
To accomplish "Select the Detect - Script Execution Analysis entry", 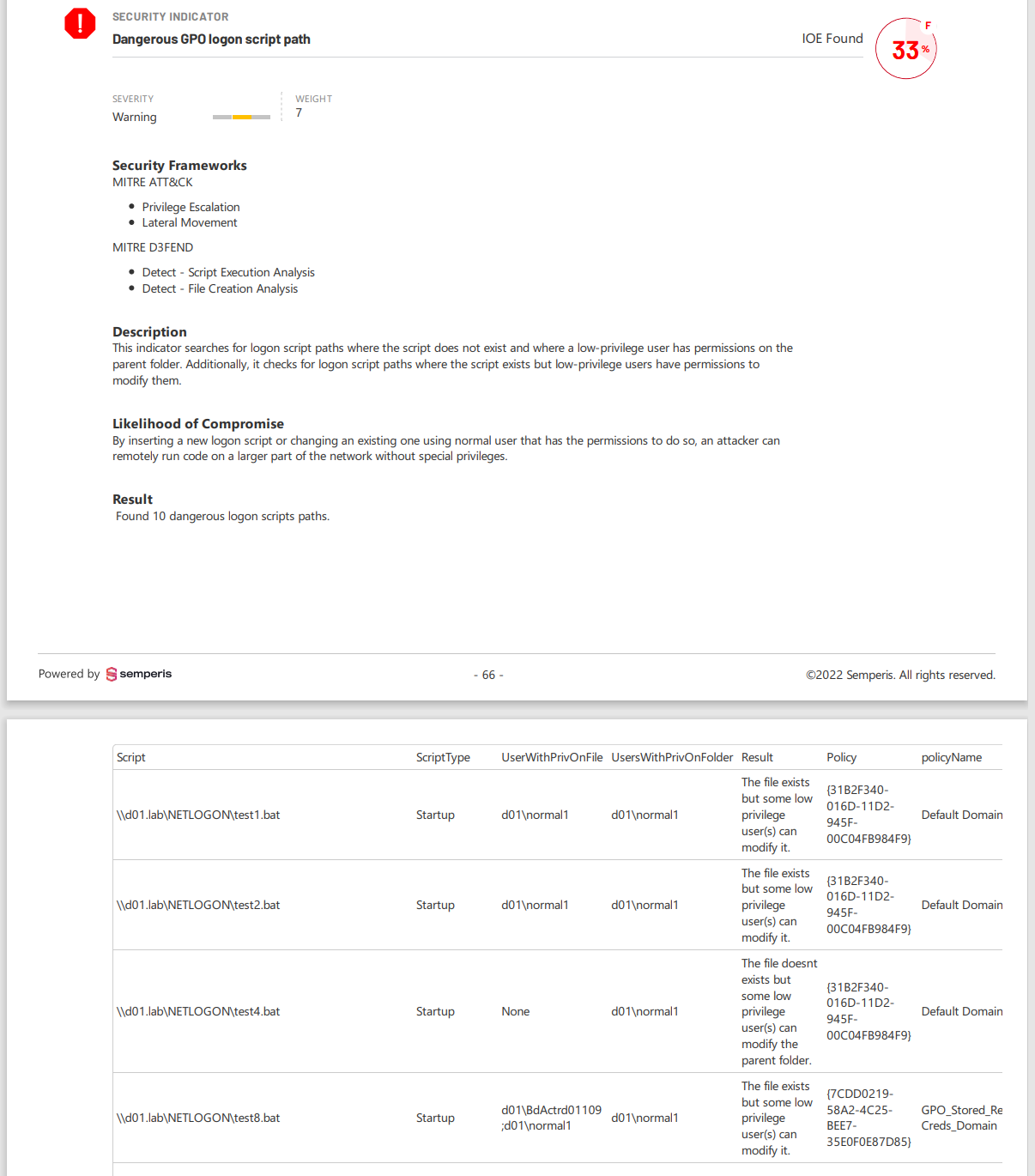I will point(228,272).
